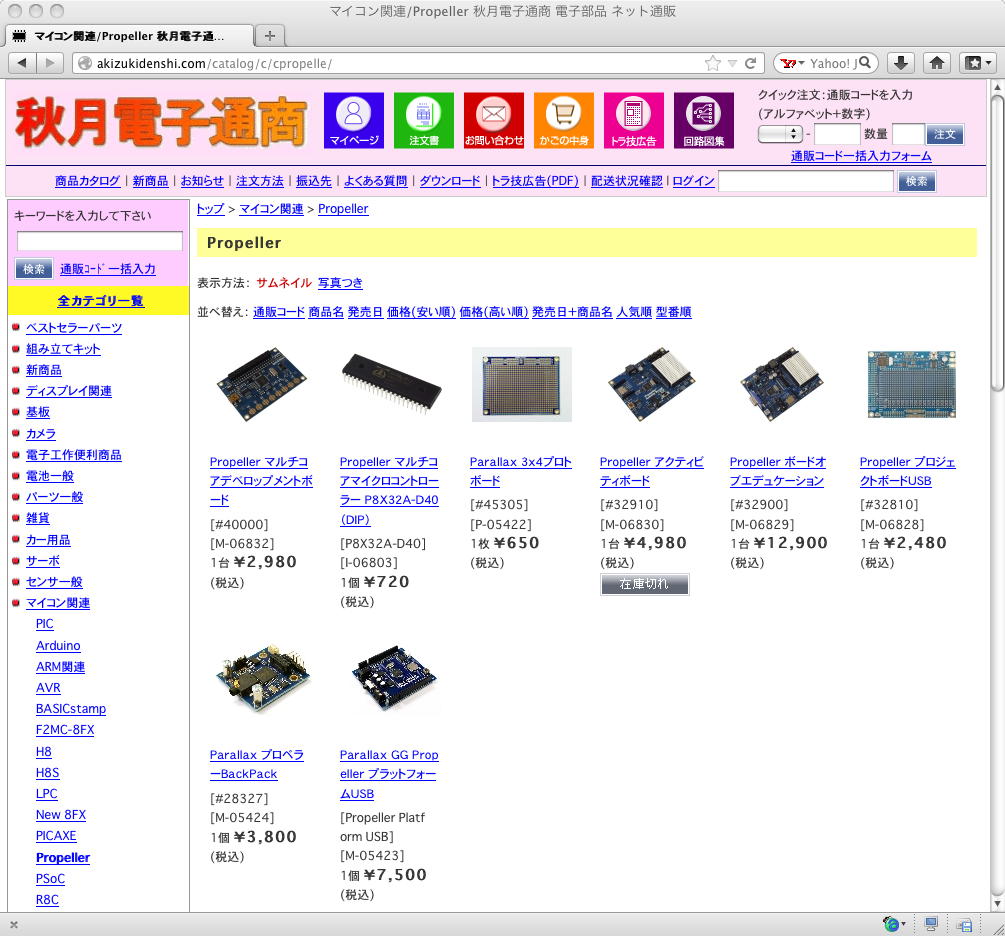Screen dimensions: 1005x936
Task: Click the Parallax 3x4 proto board thumbnail
Action: point(522,385)
